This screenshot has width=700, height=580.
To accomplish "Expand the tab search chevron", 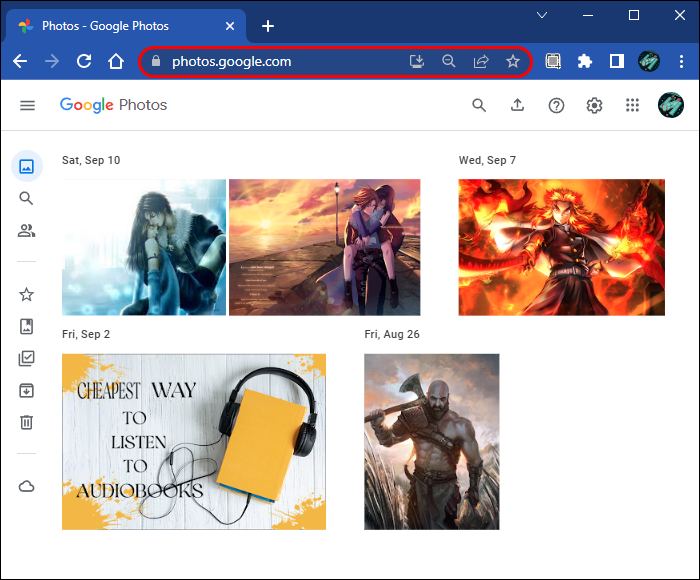I will (x=542, y=15).
